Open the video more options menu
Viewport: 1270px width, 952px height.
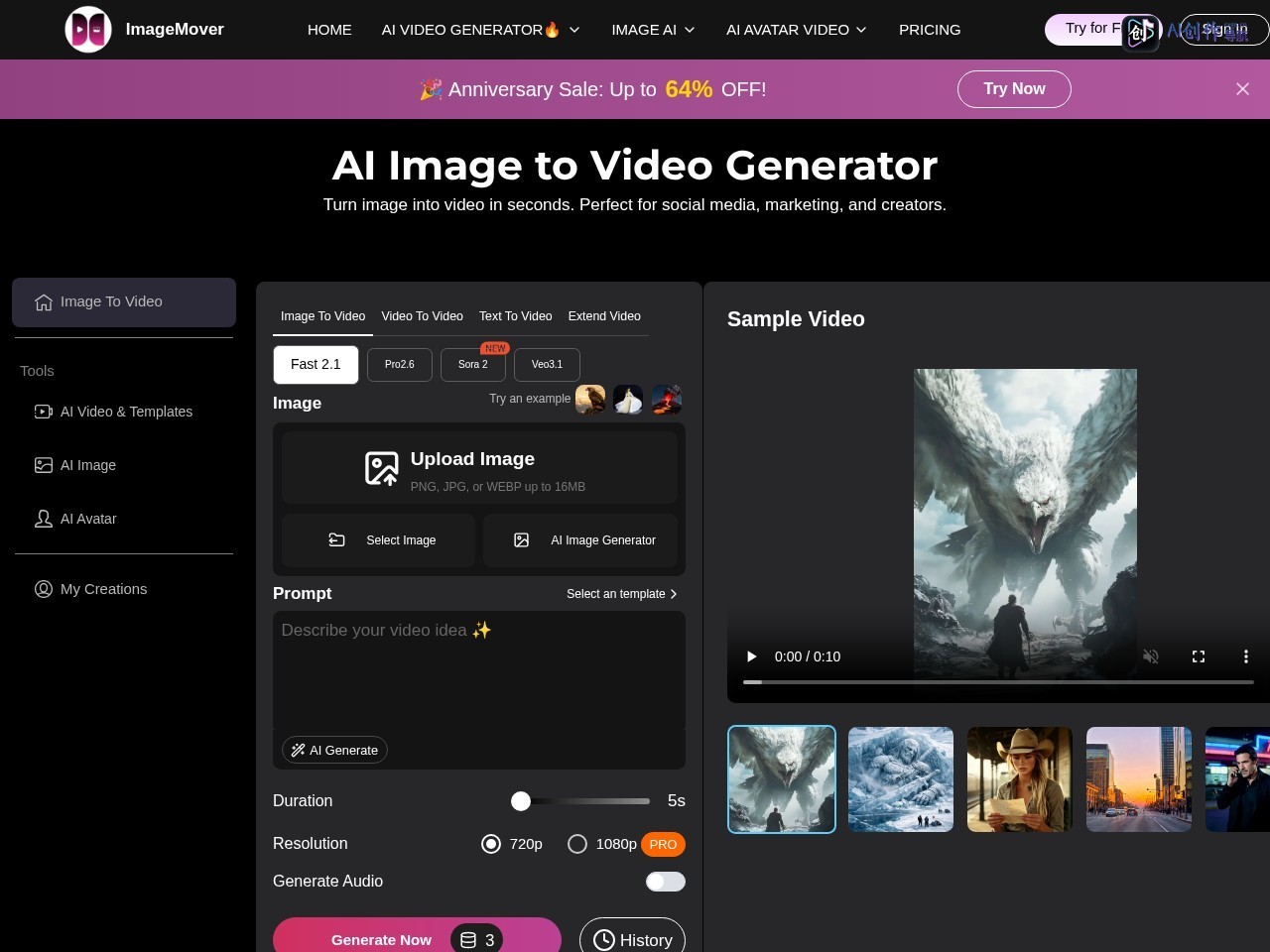click(x=1246, y=656)
